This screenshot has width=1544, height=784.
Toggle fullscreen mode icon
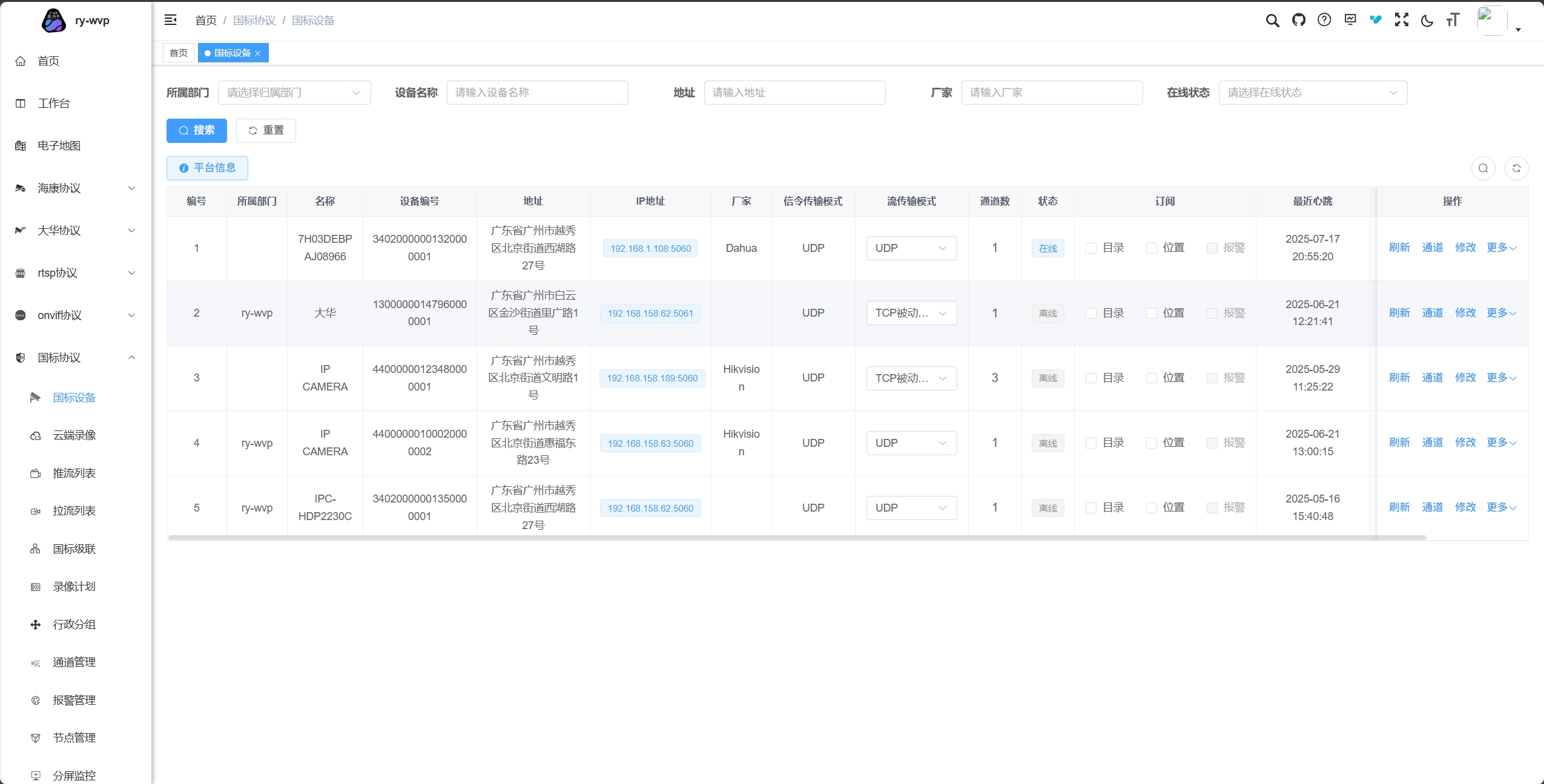pyautogui.click(x=1401, y=21)
